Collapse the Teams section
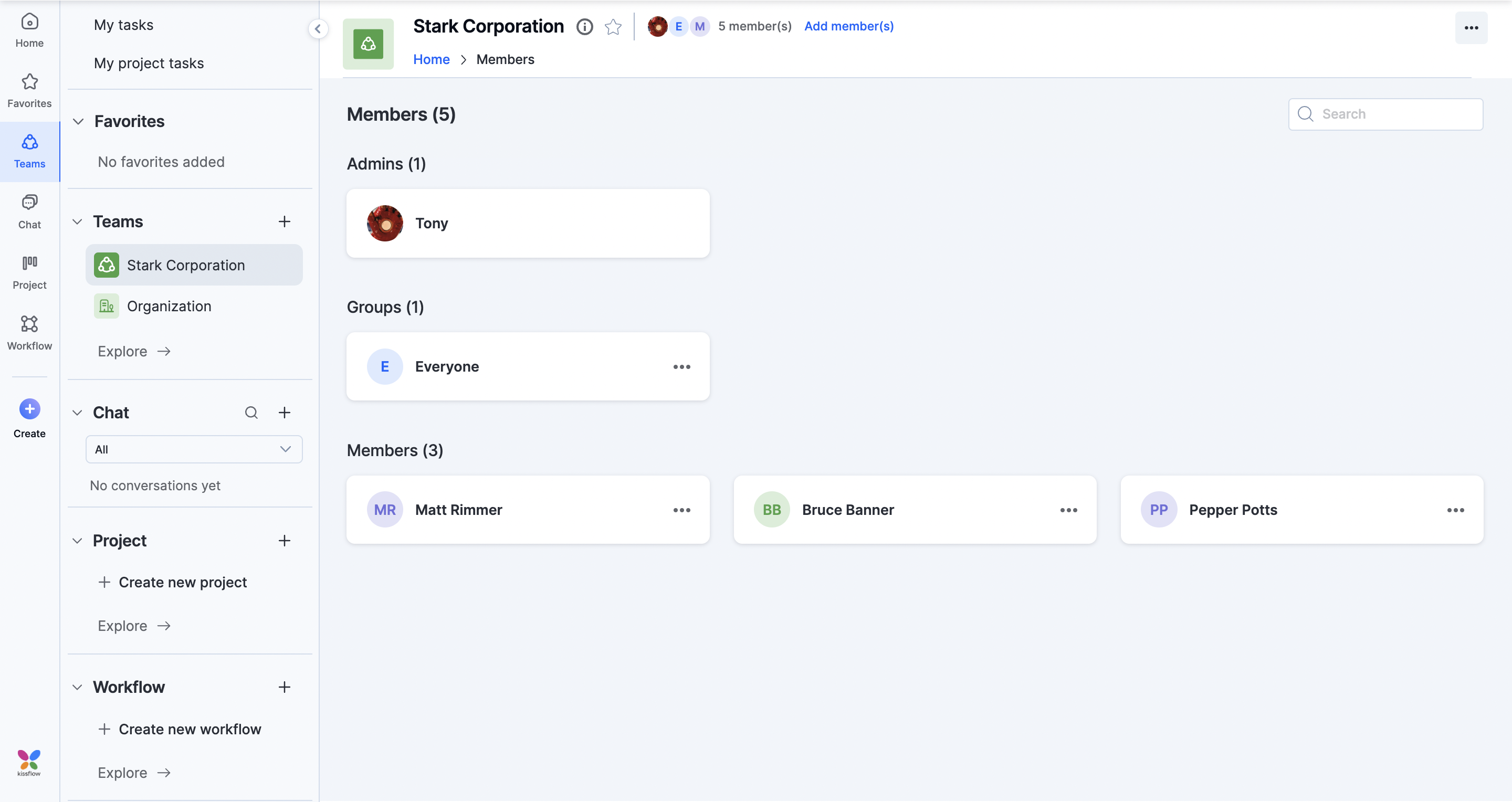 [77, 221]
